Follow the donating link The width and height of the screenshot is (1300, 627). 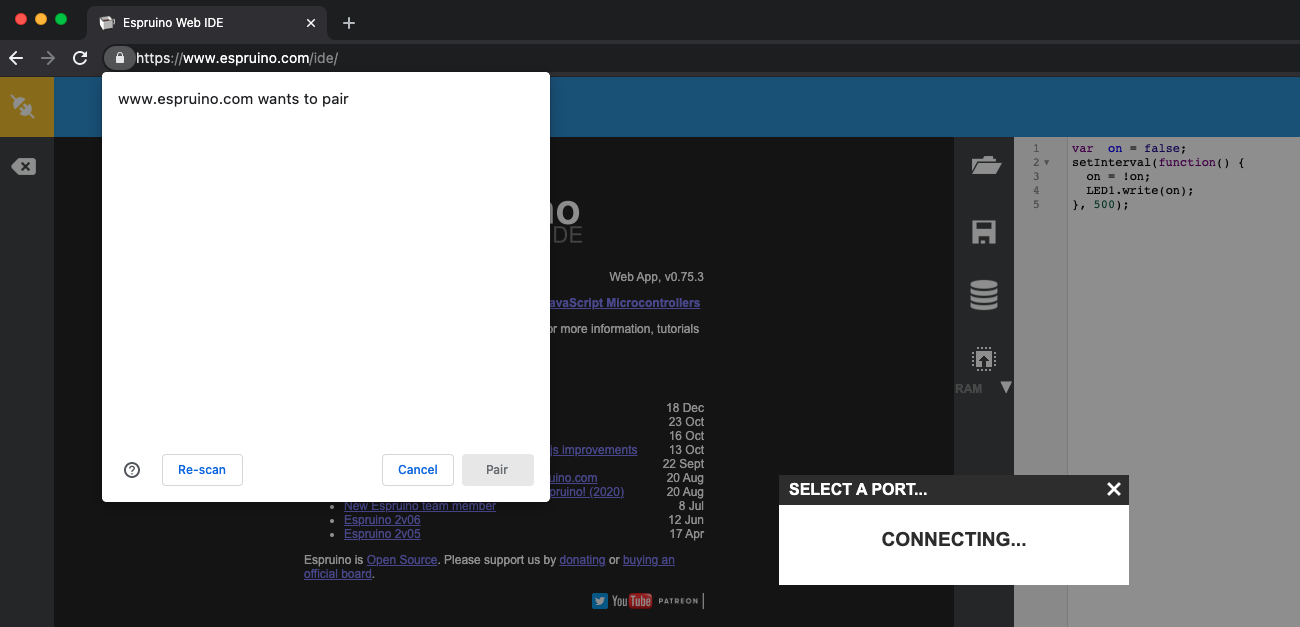[x=582, y=560]
